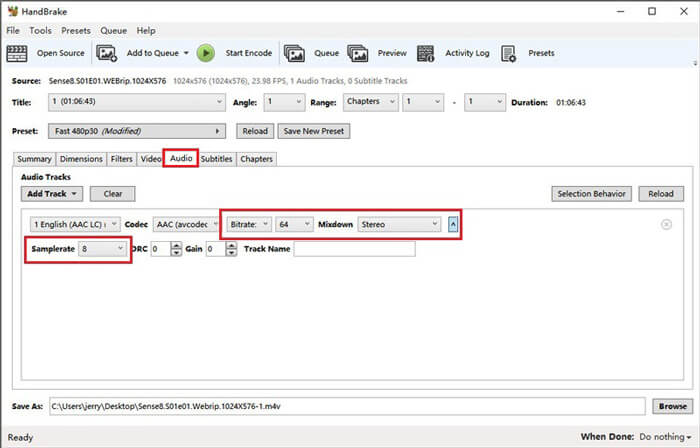This screenshot has height=448, width=700.
Task: Increase the Gain value stepper
Action: 231,245
